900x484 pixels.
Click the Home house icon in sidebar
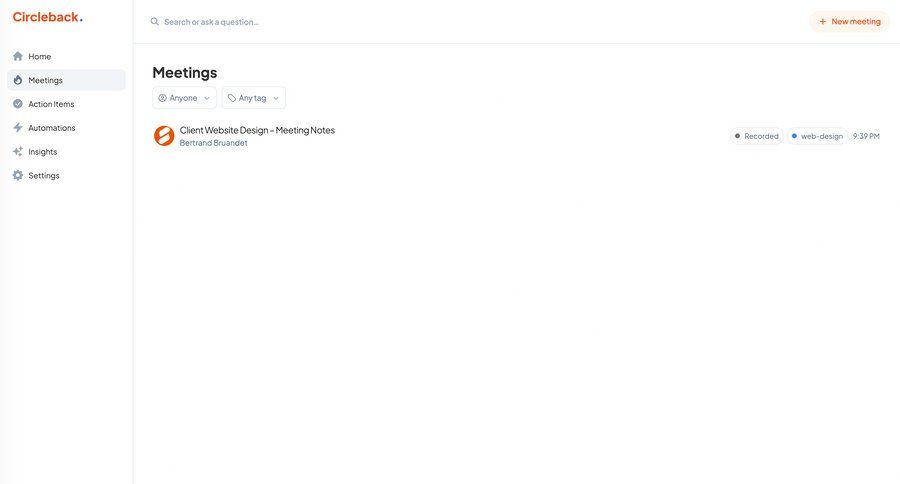(18, 56)
